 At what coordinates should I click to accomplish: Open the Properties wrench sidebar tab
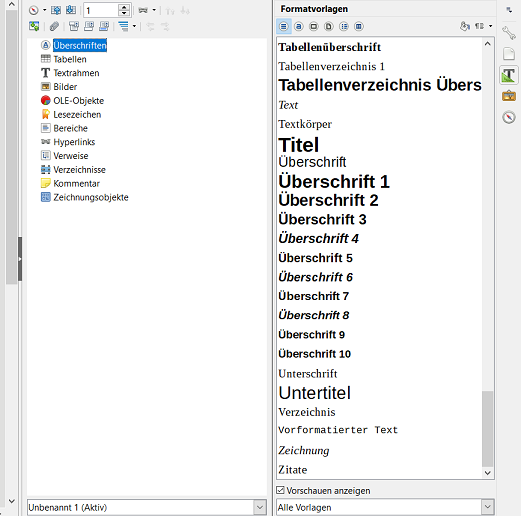point(509,33)
